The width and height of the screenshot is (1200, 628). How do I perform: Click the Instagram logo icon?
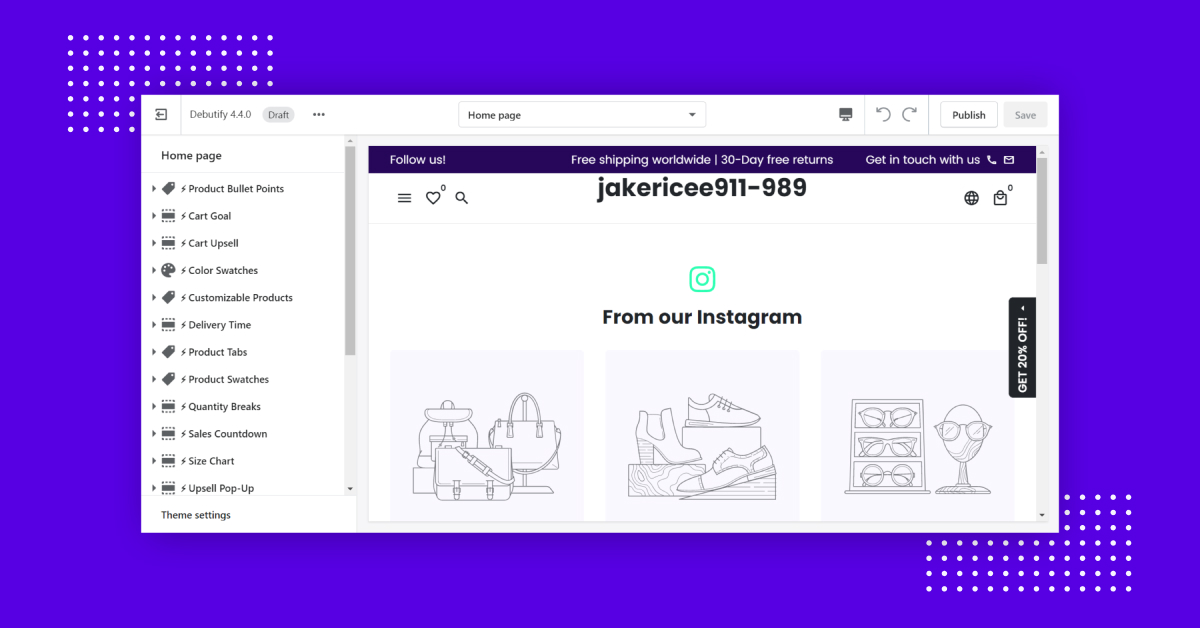(702, 279)
